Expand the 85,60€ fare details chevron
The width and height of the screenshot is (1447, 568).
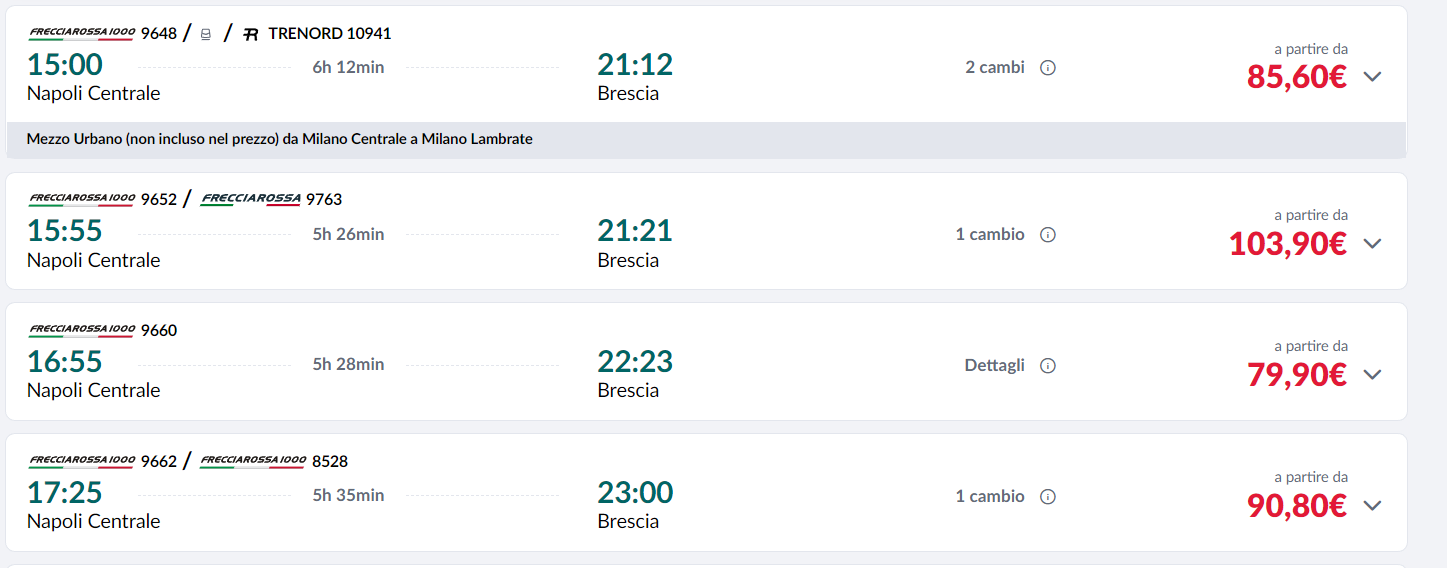click(x=1372, y=77)
